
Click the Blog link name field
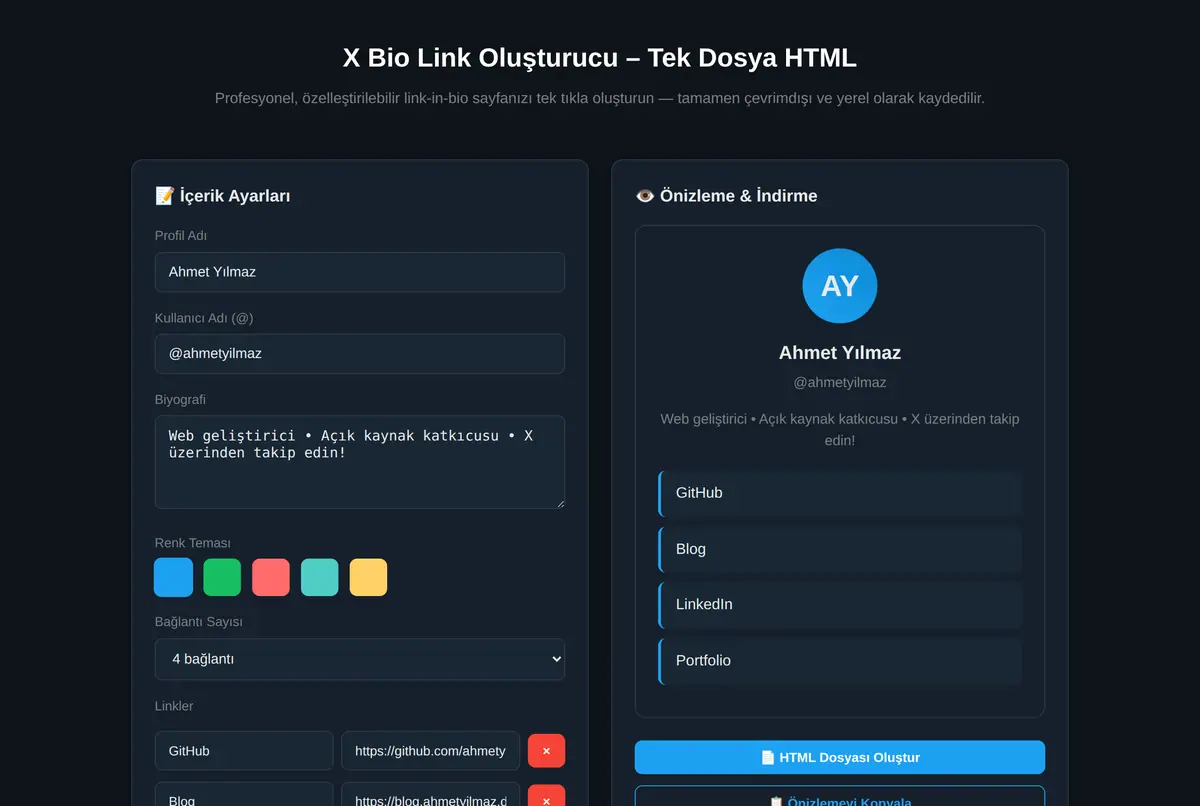[244, 796]
